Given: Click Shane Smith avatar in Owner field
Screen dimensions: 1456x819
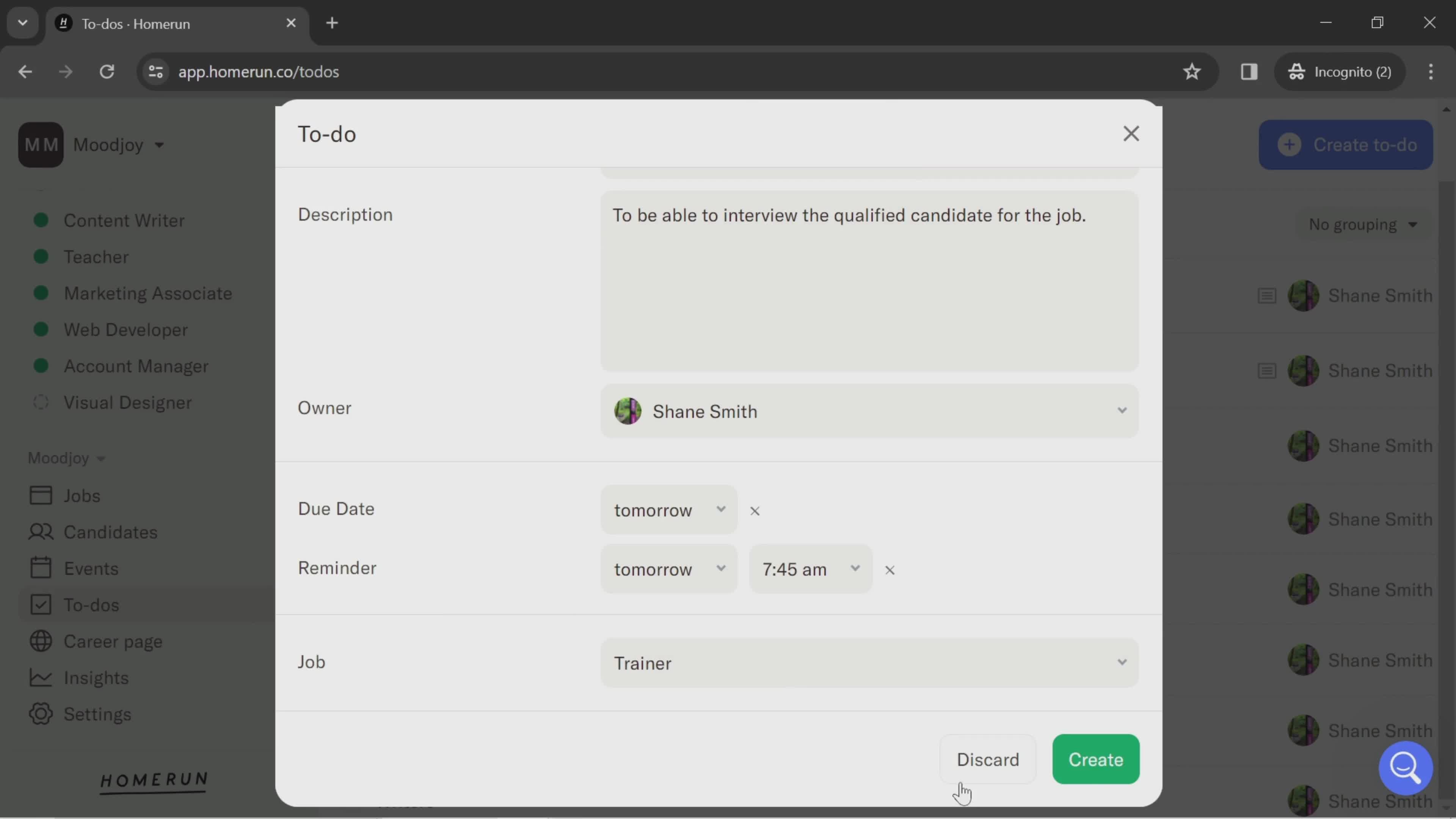Looking at the screenshot, I should [x=628, y=411].
